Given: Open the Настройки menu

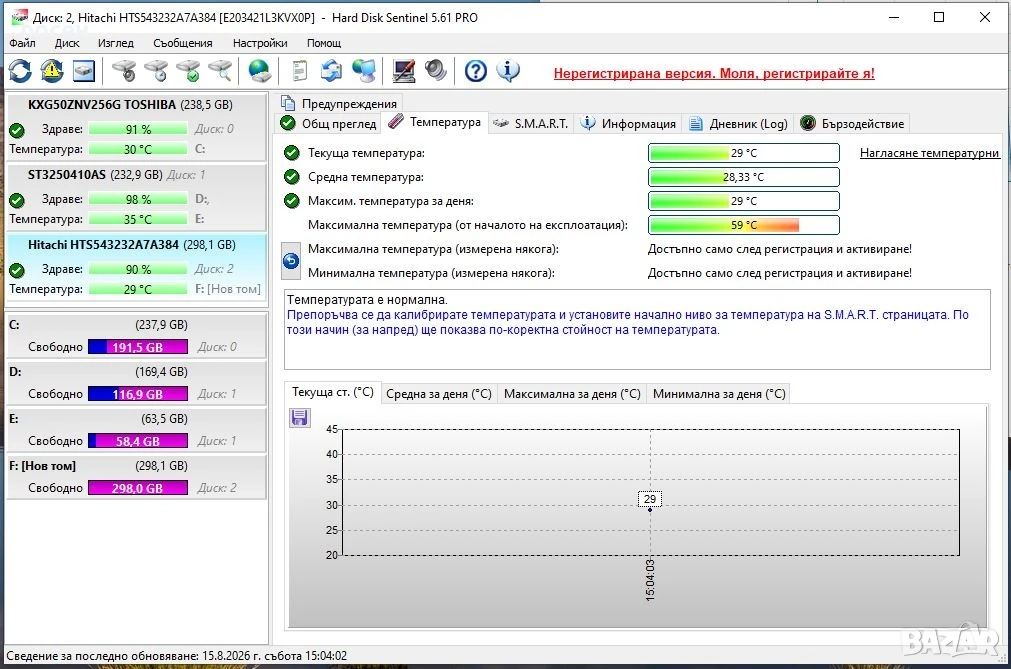Looking at the screenshot, I should coord(260,43).
